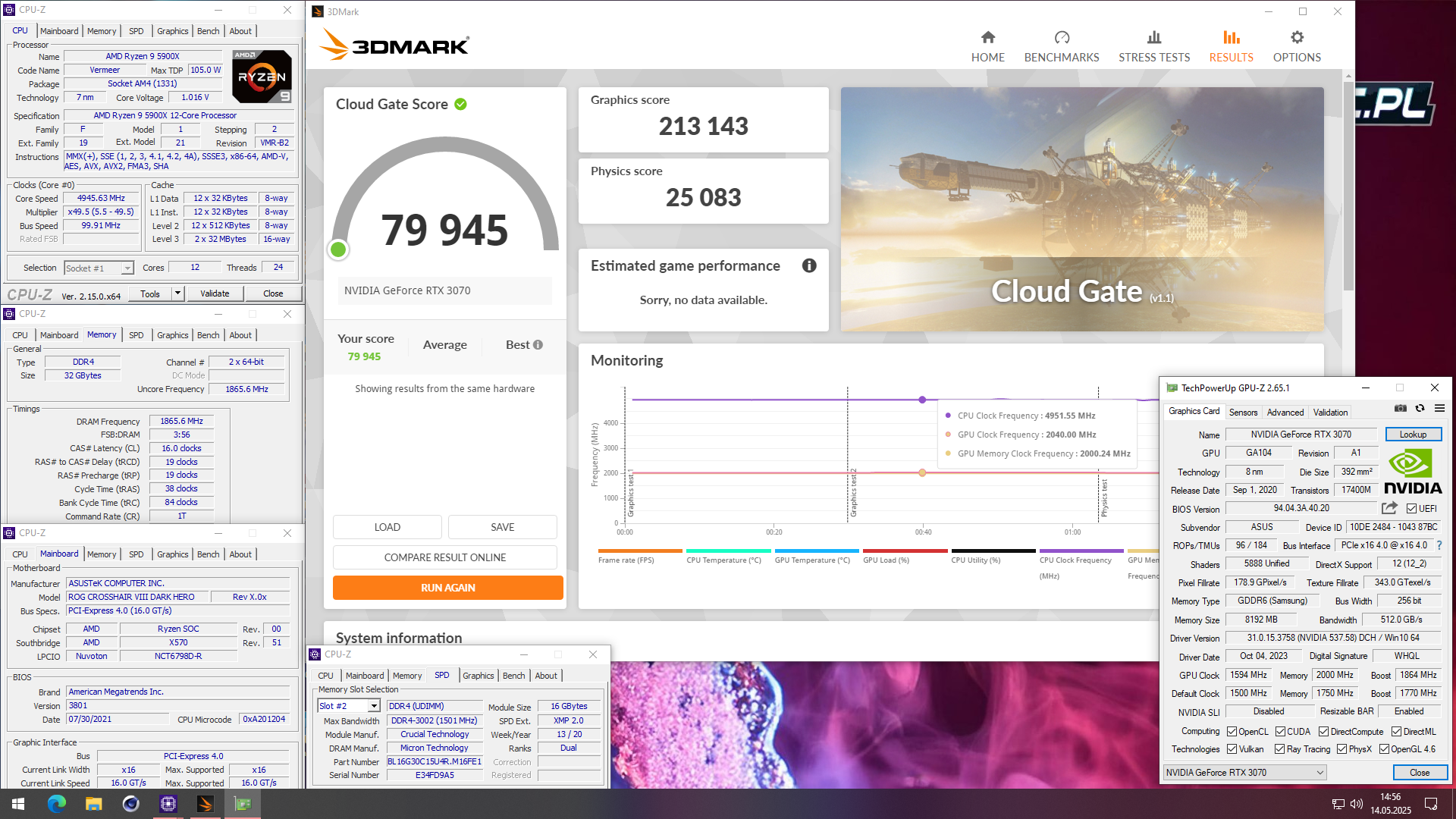This screenshot has height=819, width=1456.
Task: Open Tools dropdown arrow in CPU-Z
Action: click(x=177, y=293)
